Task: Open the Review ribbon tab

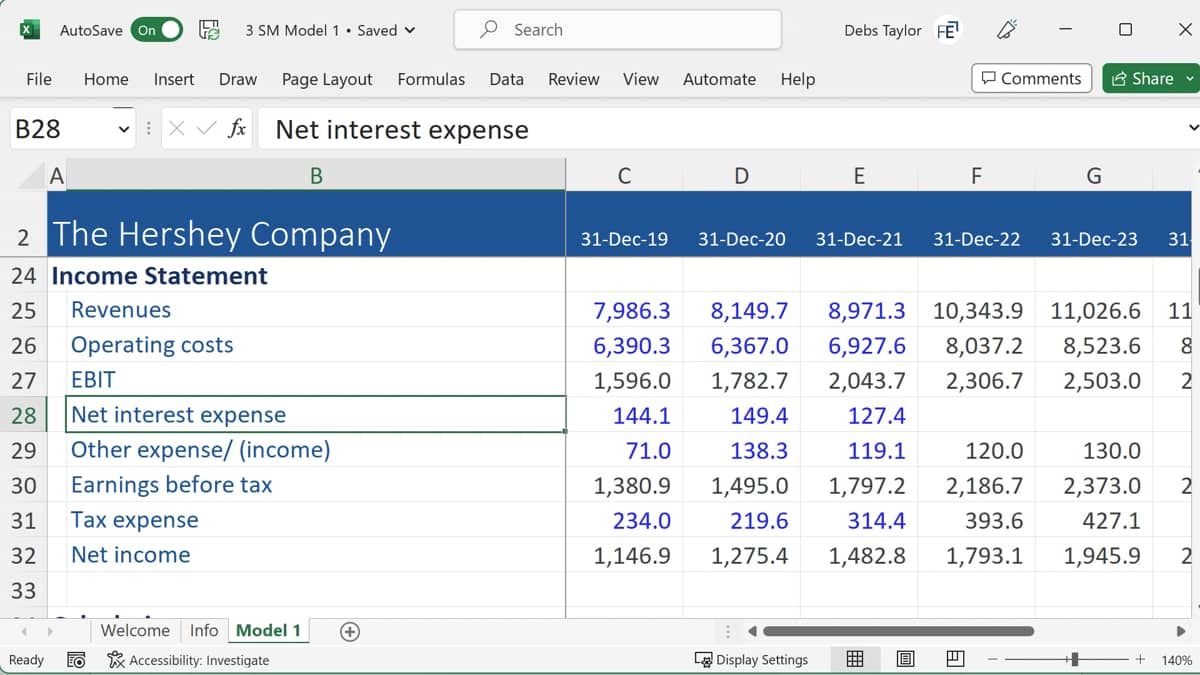Action: click(x=574, y=79)
